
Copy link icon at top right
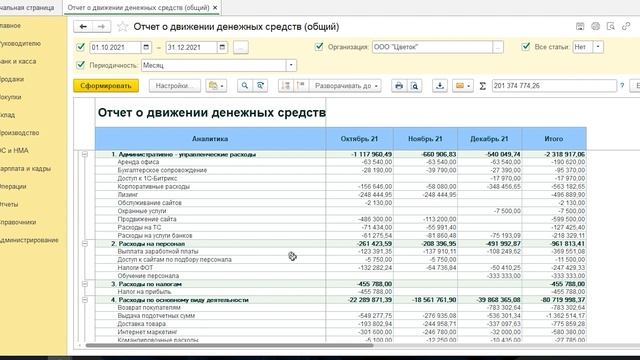(626, 27)
